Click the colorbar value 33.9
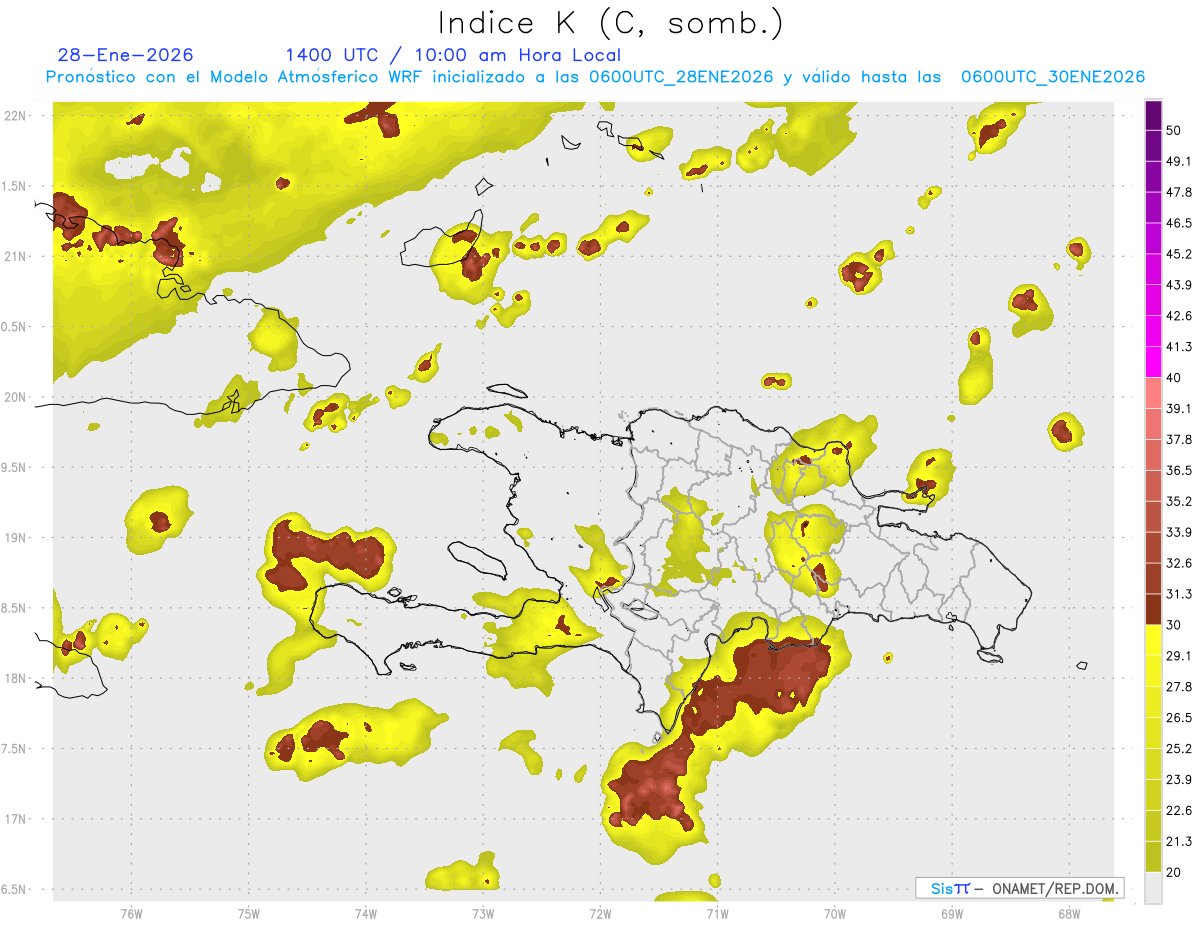Image resolution: width=1200 pixels, height=927 pixels. (1179, 532)
